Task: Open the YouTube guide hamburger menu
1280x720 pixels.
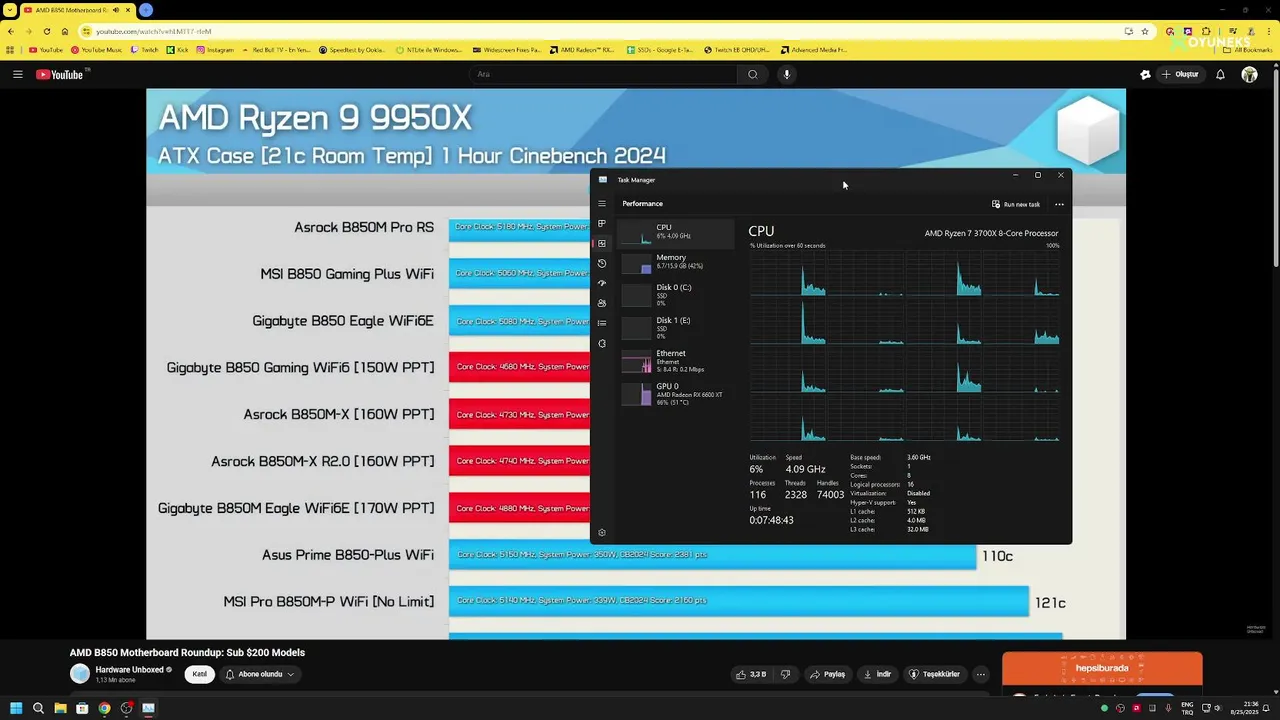Action: 17,74
